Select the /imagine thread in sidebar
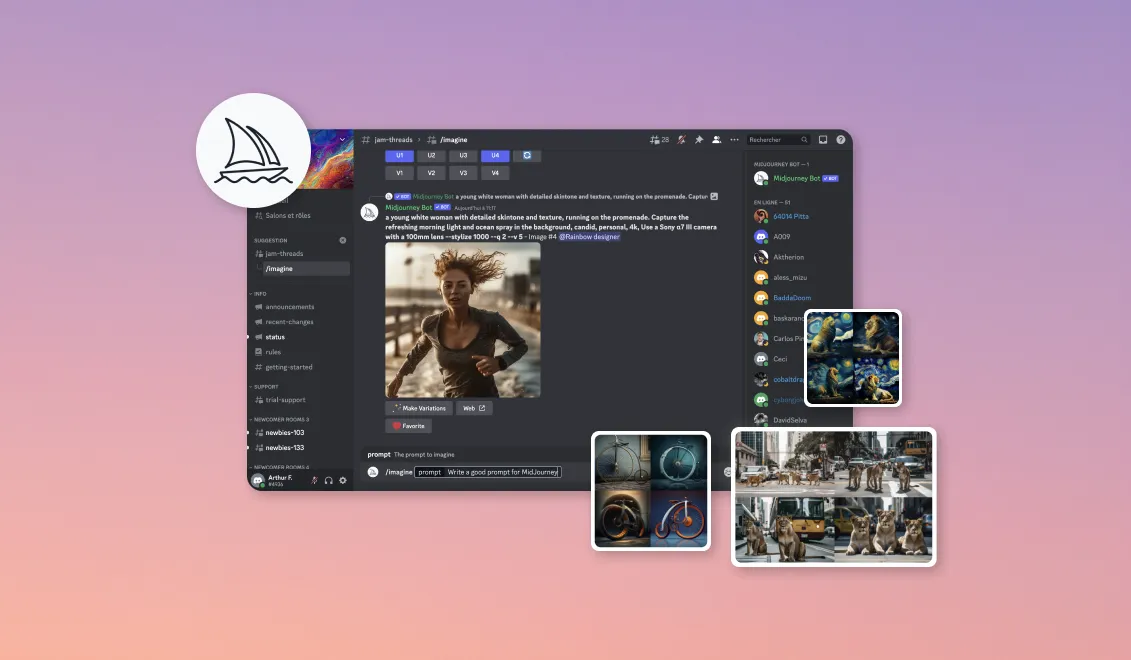The height and width of the screenshot is (660, 1131). [x=304, y=268]
